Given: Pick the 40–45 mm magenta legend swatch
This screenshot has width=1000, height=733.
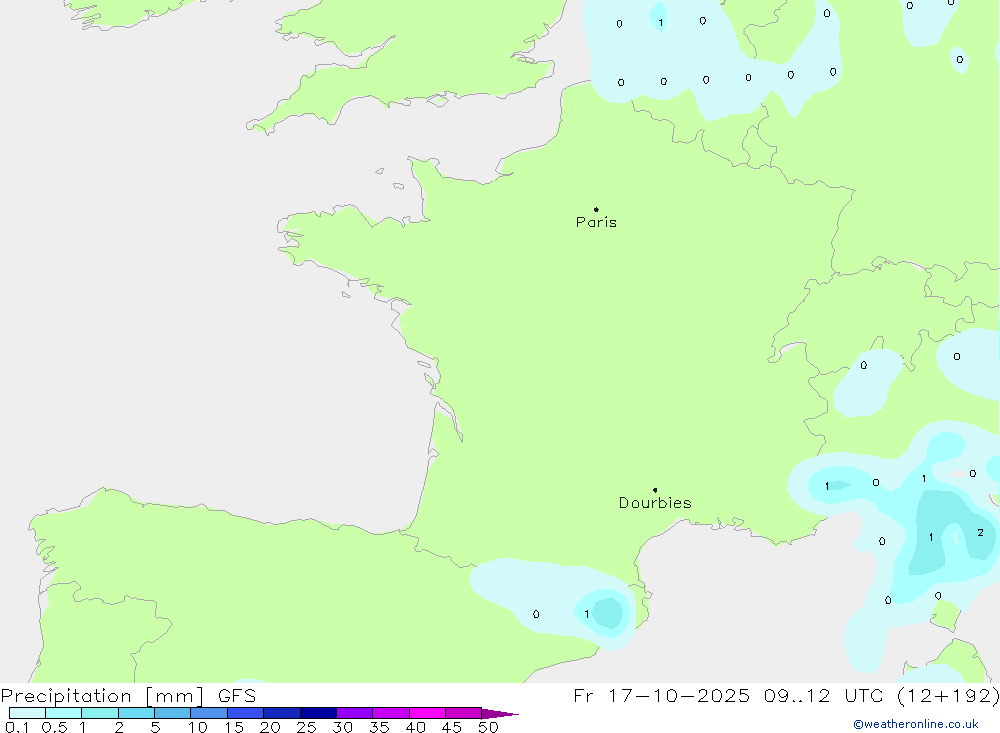Looking at the screenshot, I should point(427,713).
